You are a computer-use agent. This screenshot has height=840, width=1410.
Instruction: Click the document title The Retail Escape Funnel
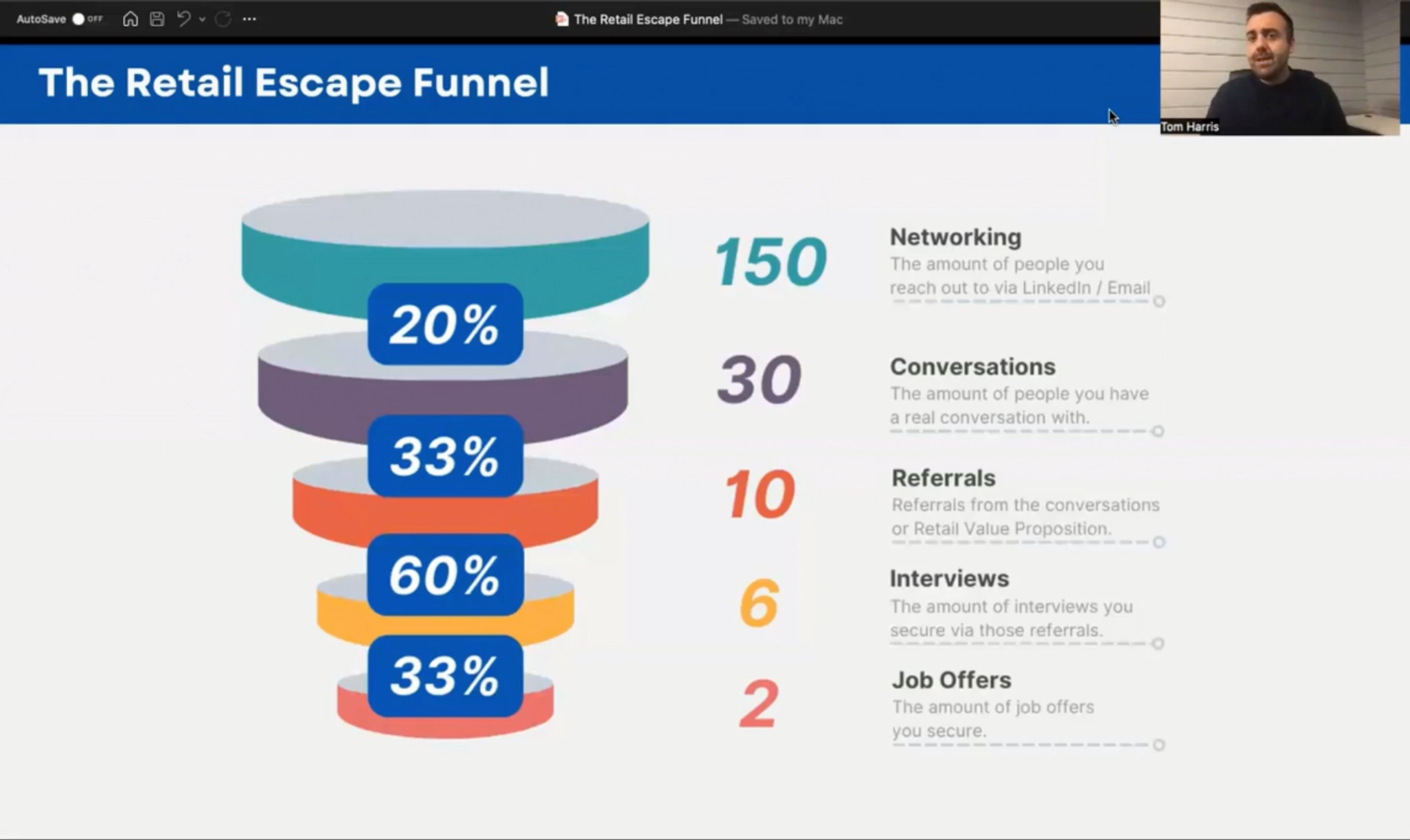(x=648, y=20)
